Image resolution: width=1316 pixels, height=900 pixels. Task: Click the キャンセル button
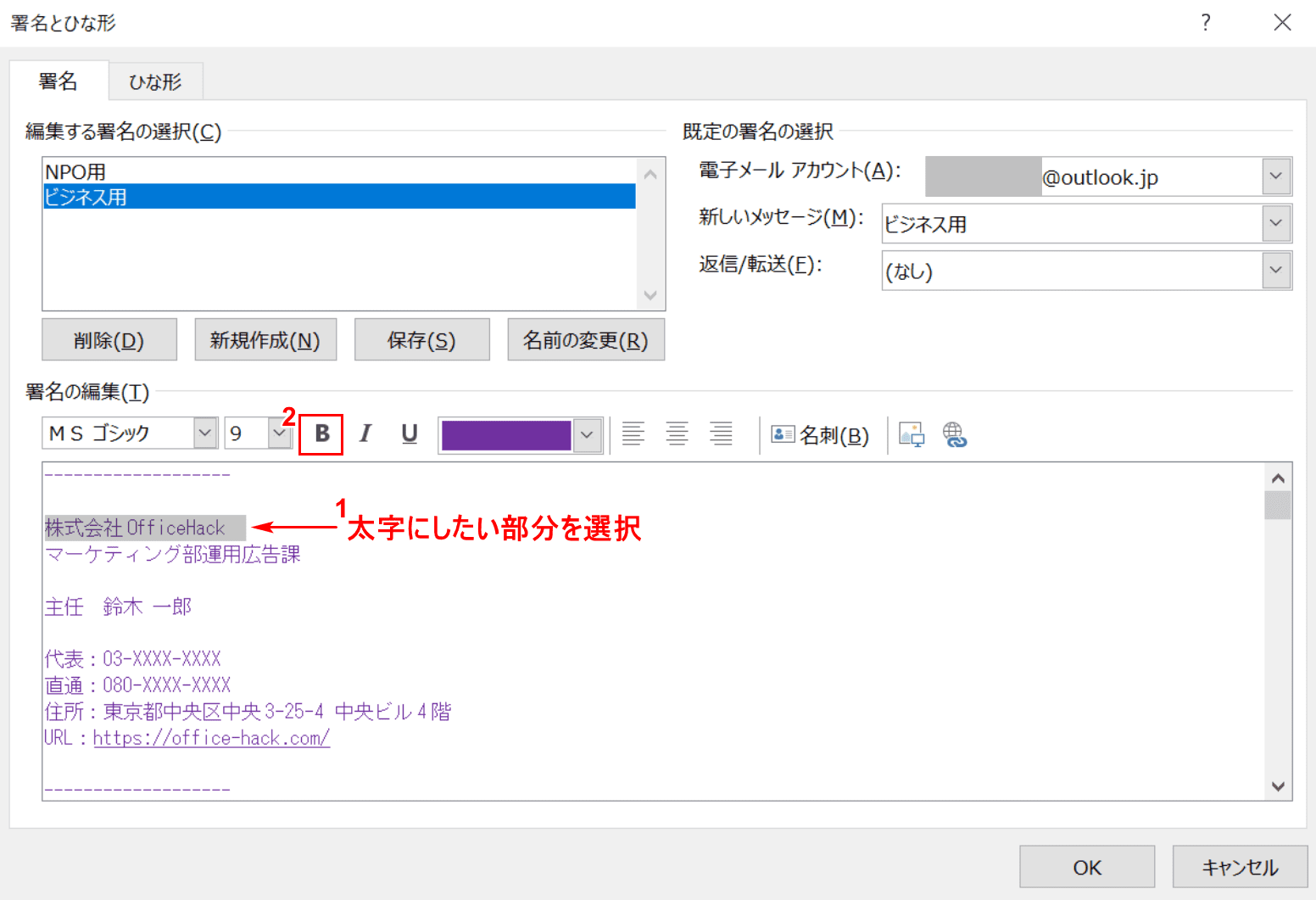[1240, 867]
